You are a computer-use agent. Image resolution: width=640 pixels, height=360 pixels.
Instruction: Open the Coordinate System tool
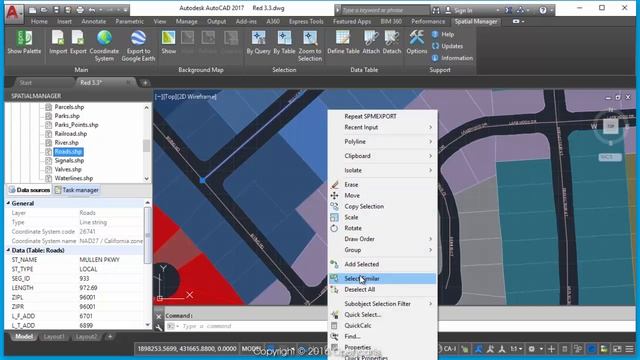(104, 46)
